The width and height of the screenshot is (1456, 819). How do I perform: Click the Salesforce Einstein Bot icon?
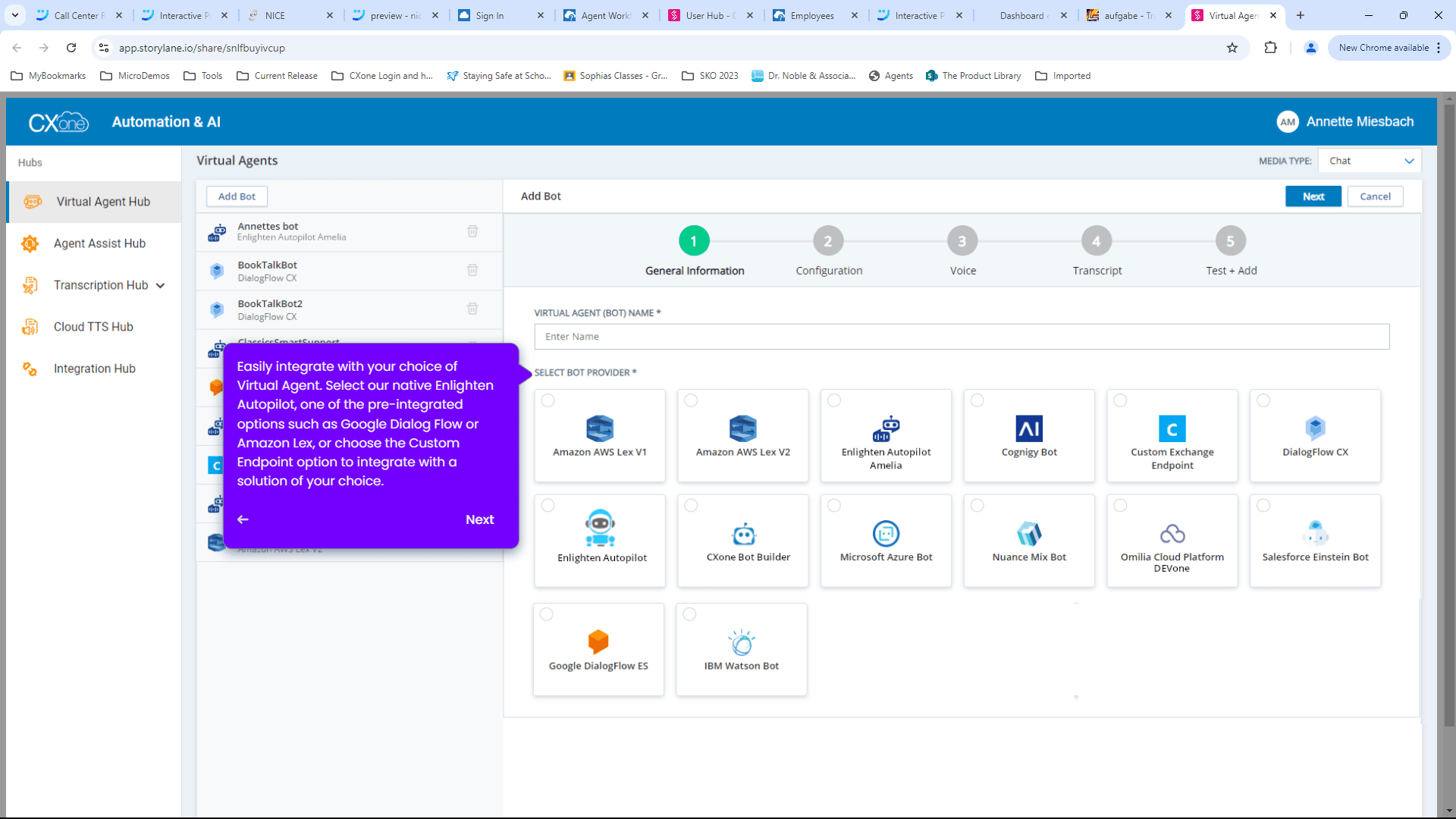[x=1316, y=533]
